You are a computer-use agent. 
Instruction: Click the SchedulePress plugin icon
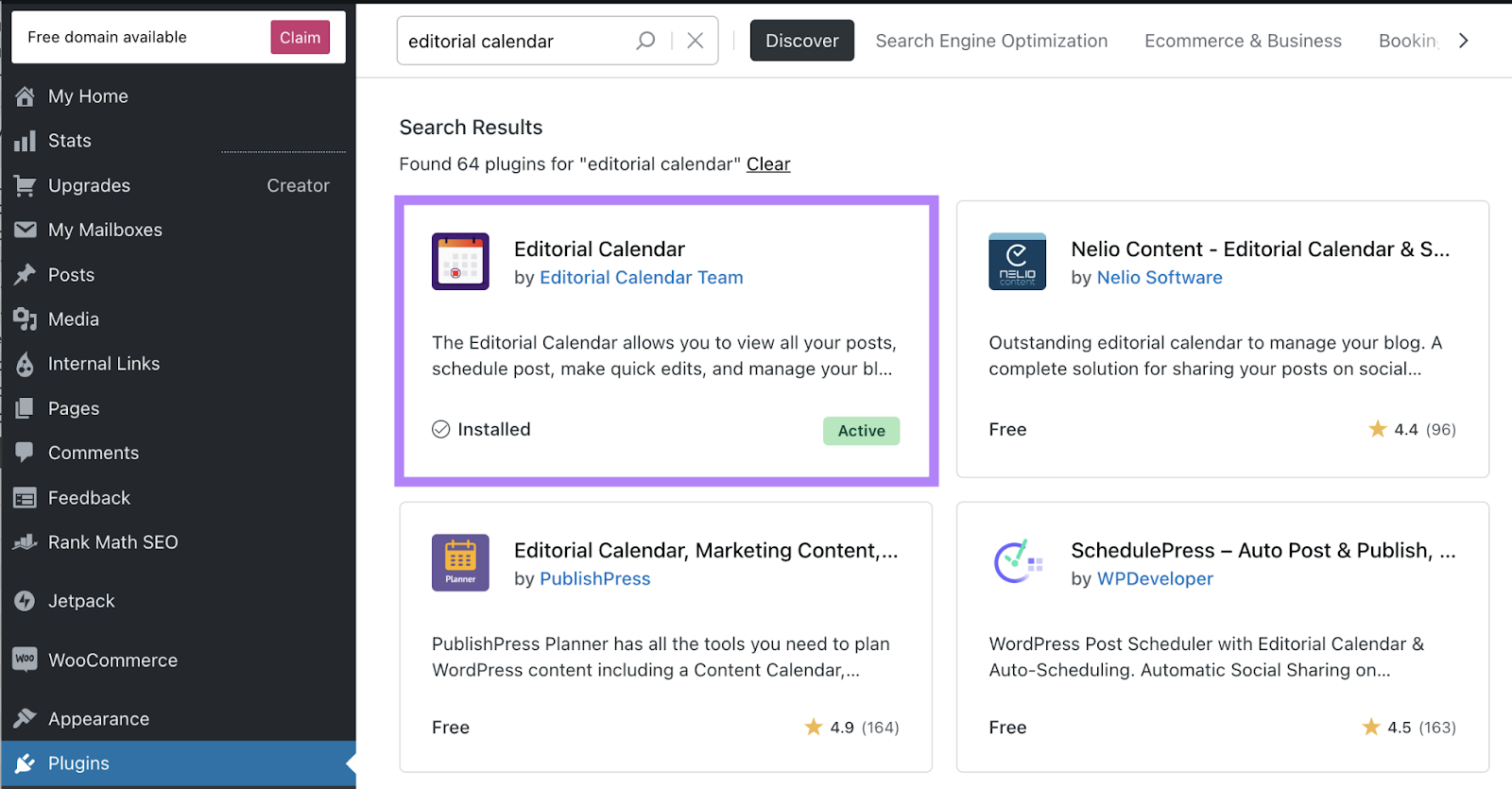click(1017, 563)
